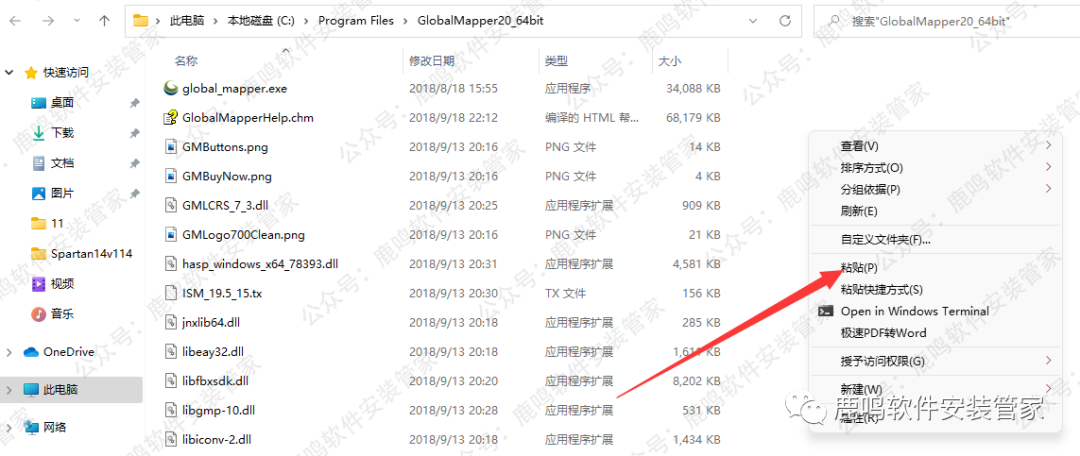Click the libgmp-10.dll file icon
Screen dimensions: 1080x456
tap(171, 410)
